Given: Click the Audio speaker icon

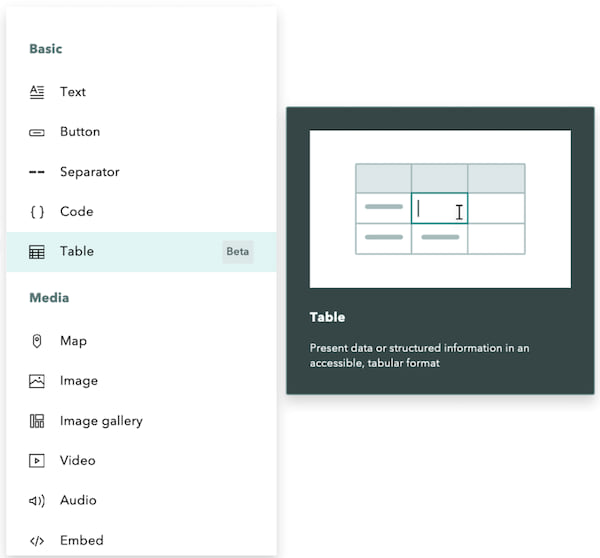Looking at the screenshot, I should point(37,500).
